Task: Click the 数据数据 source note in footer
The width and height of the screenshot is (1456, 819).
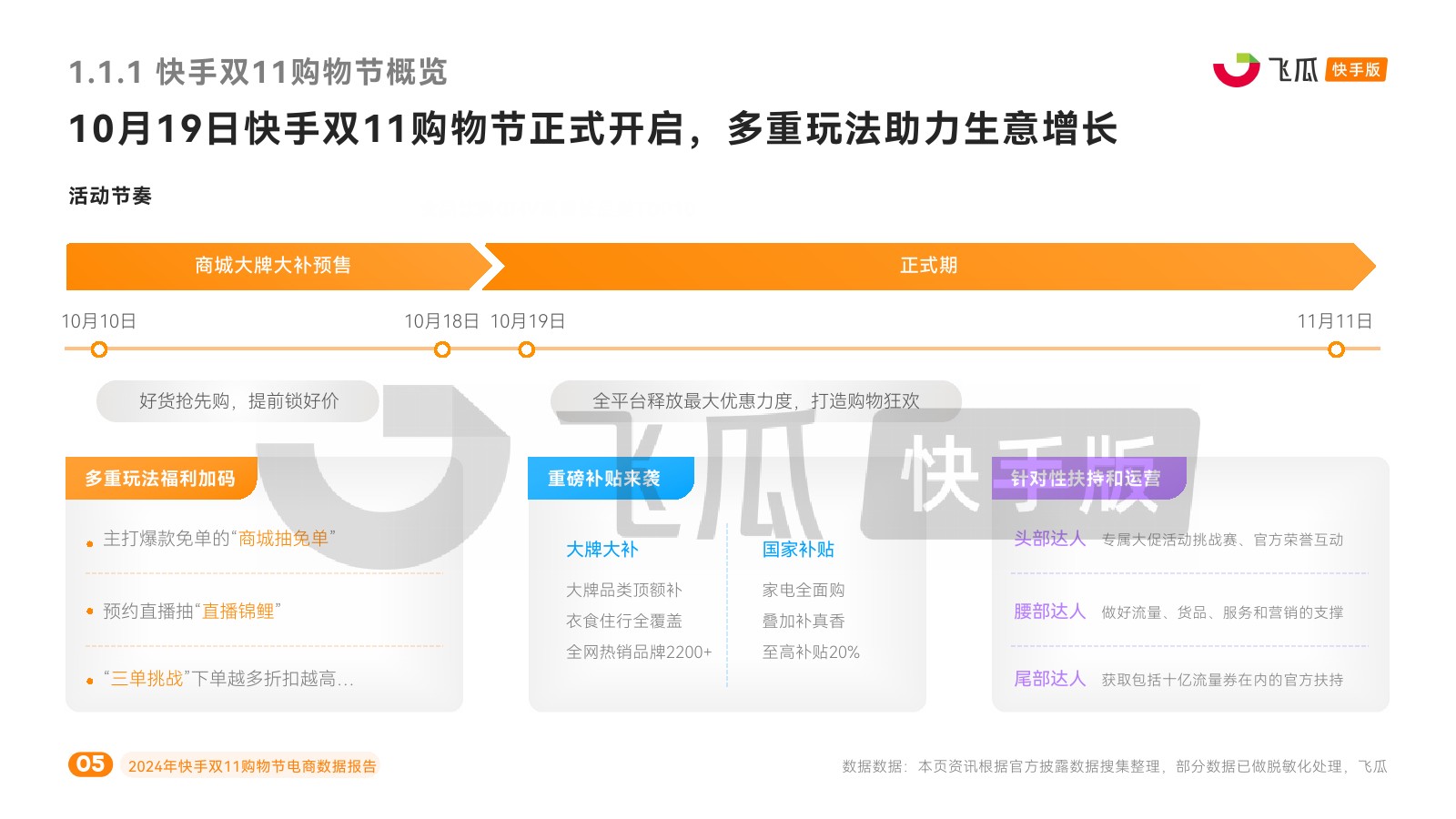Action: point(1115,767)
